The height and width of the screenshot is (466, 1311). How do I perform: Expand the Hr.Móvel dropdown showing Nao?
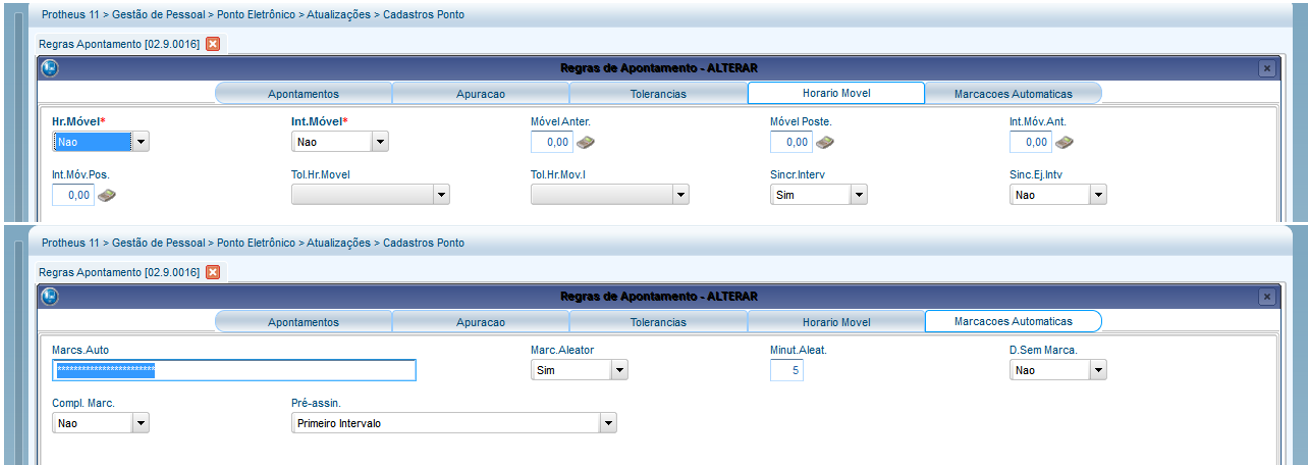pyautogui.click(x=141, y=143)
